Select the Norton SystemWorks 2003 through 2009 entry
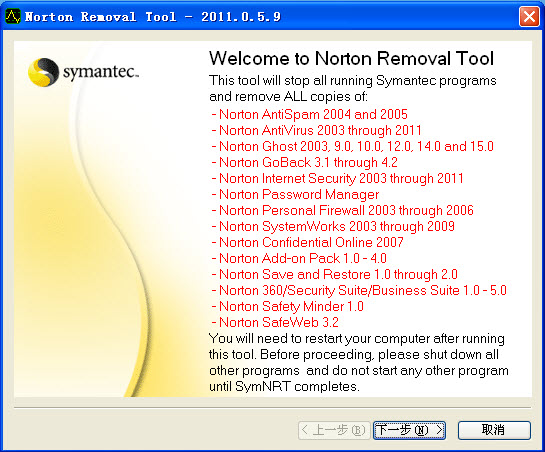Image resolution: width=545 pixels, height=452 pixels. click(333, 226)
